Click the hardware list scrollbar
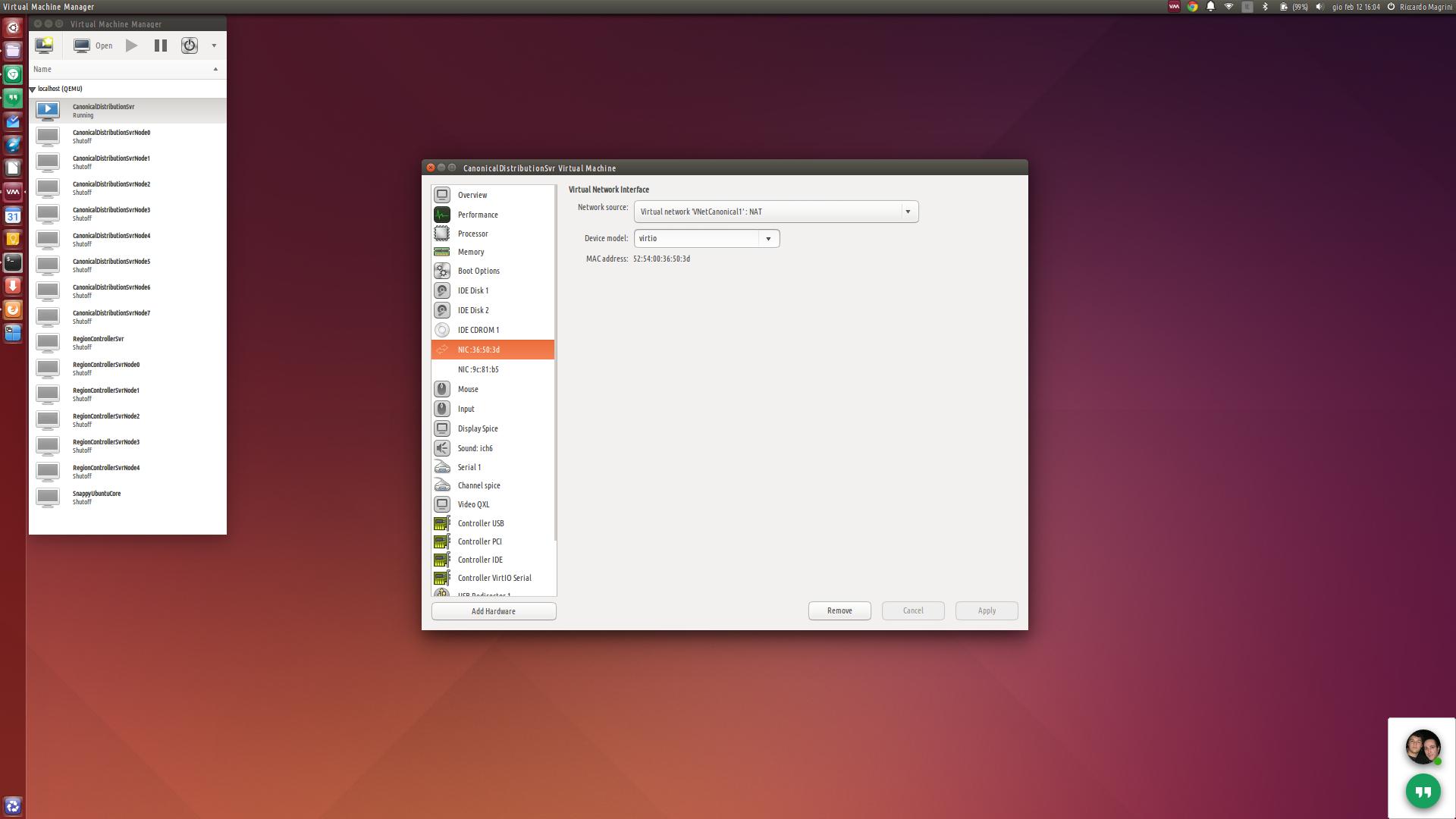Image resolution: width=1456 pixels, height=819 pixels. tap(556, 364)
